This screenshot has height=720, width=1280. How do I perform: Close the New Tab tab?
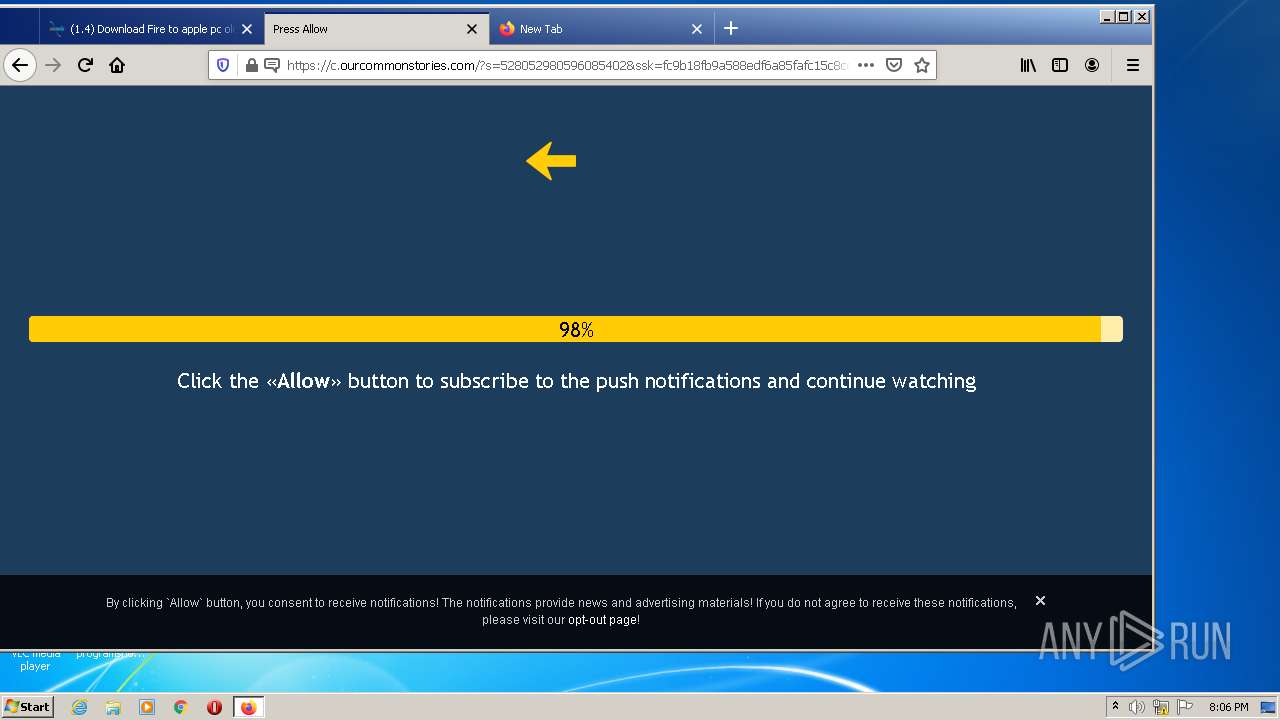click(697, 29)
